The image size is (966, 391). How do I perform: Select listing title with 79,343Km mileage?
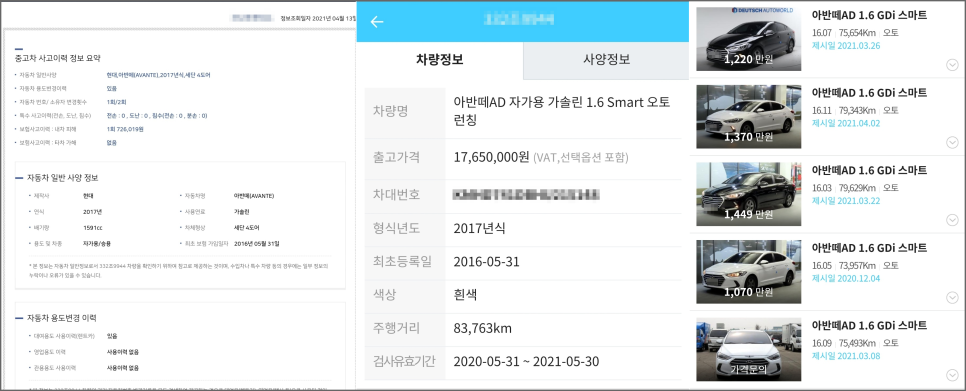(869, 93)
